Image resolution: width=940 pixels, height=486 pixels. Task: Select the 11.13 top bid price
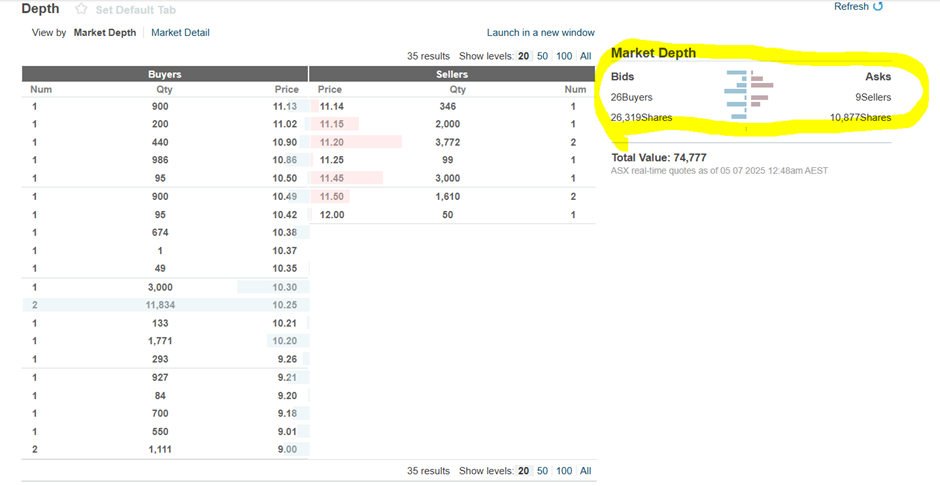[x=285, y=106]
